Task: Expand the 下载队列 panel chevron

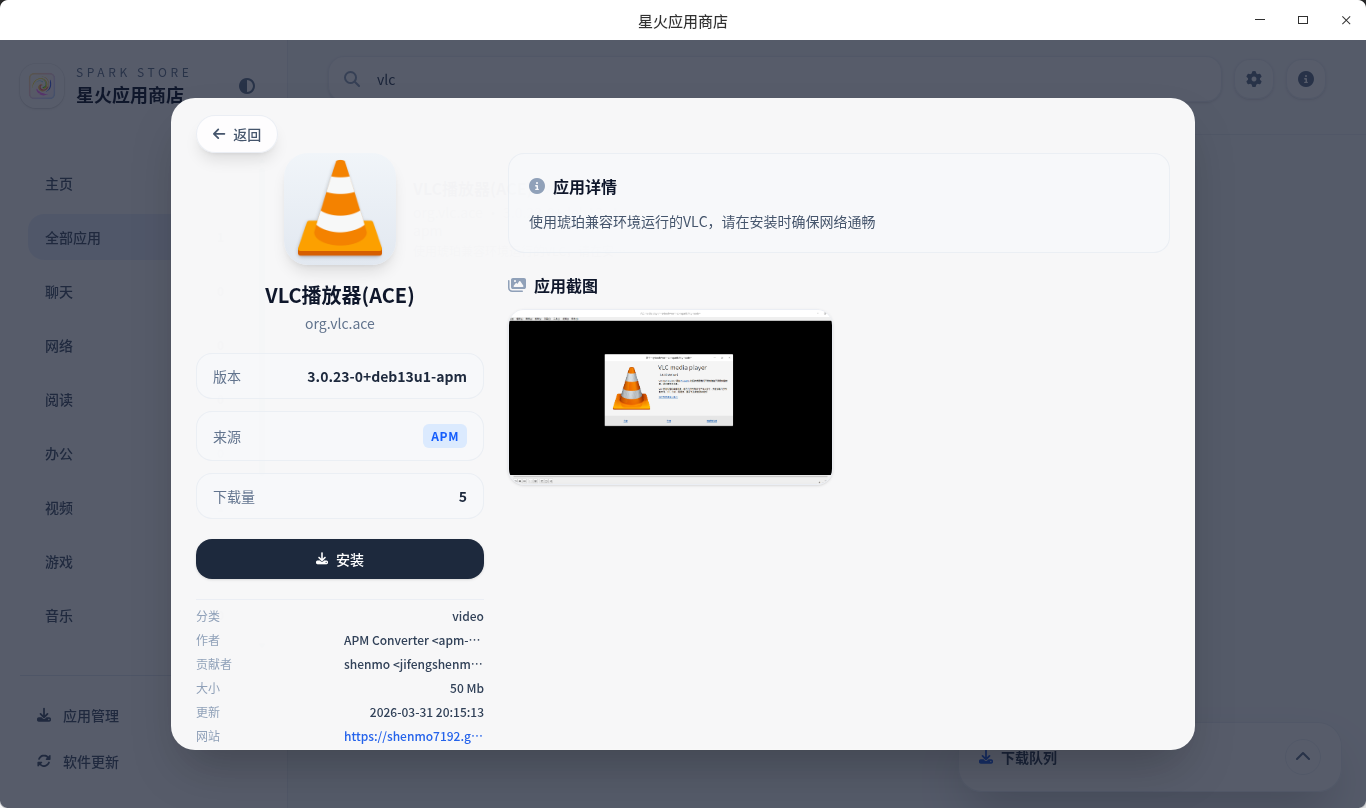Action: point(1303,757)
